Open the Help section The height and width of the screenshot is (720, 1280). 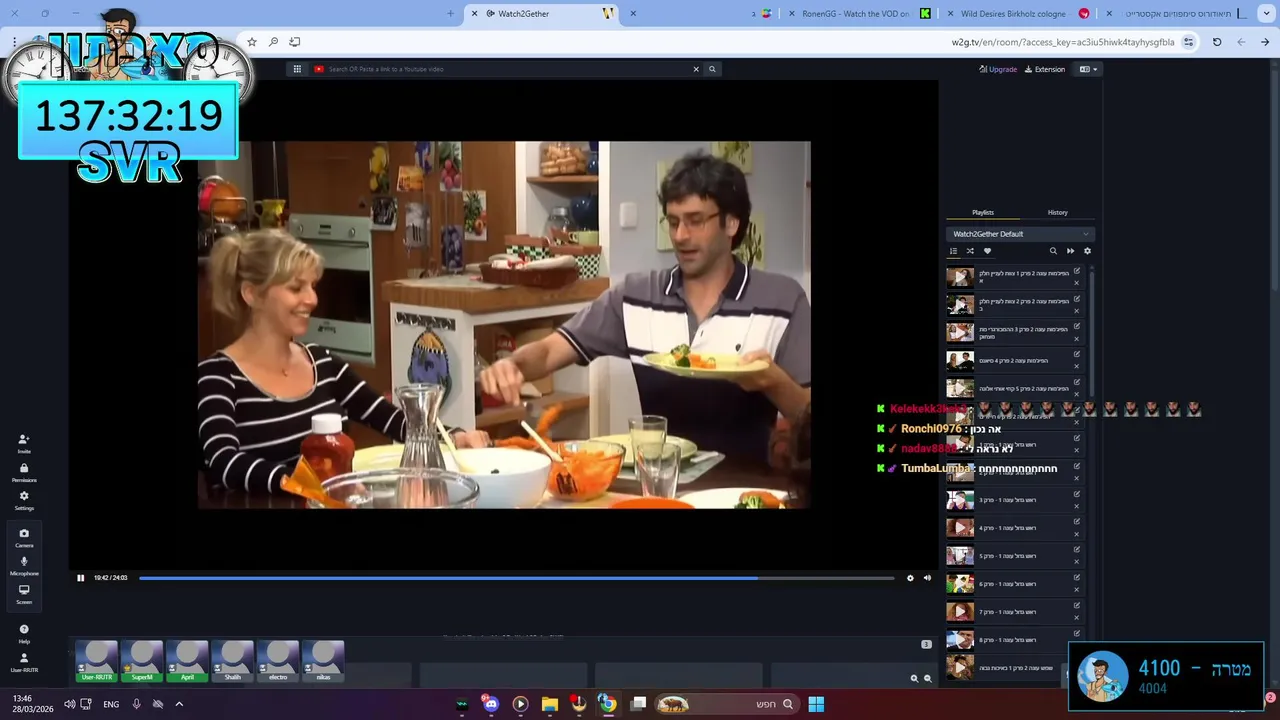point(24,633)
